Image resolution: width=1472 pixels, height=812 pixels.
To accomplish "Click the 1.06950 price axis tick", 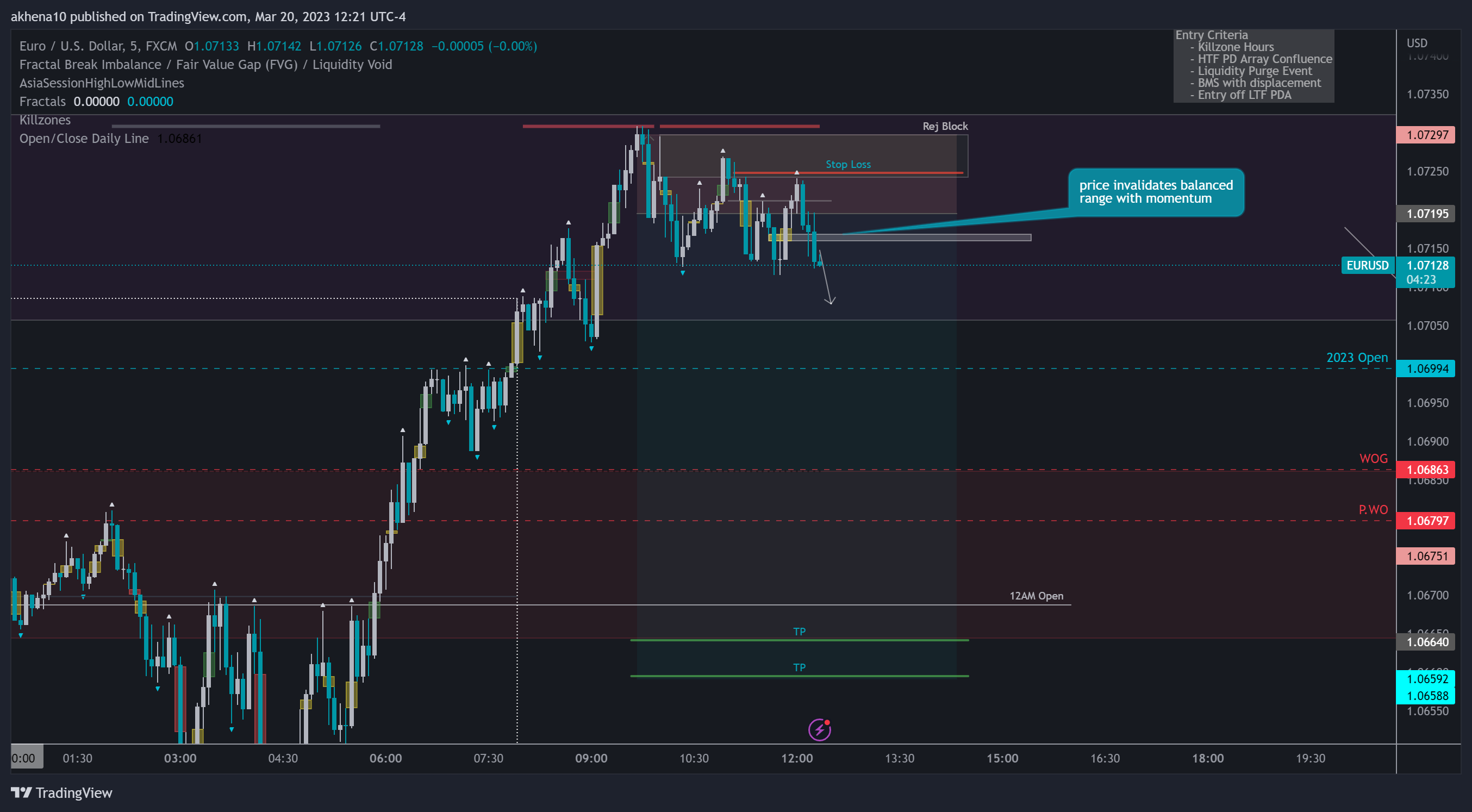I will click(1427, 403).
